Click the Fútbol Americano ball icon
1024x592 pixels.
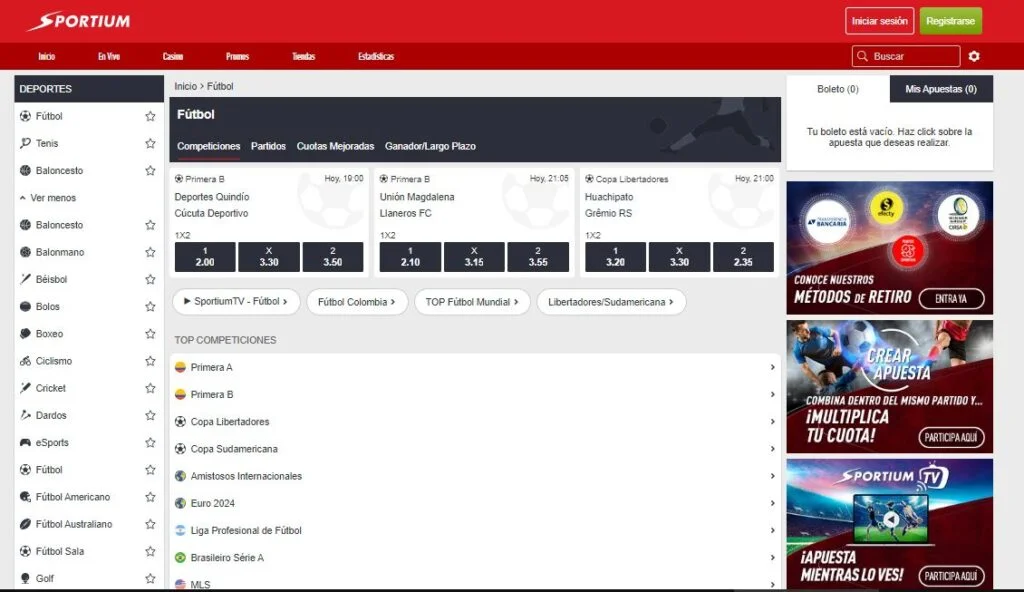(x=26, y=497)
